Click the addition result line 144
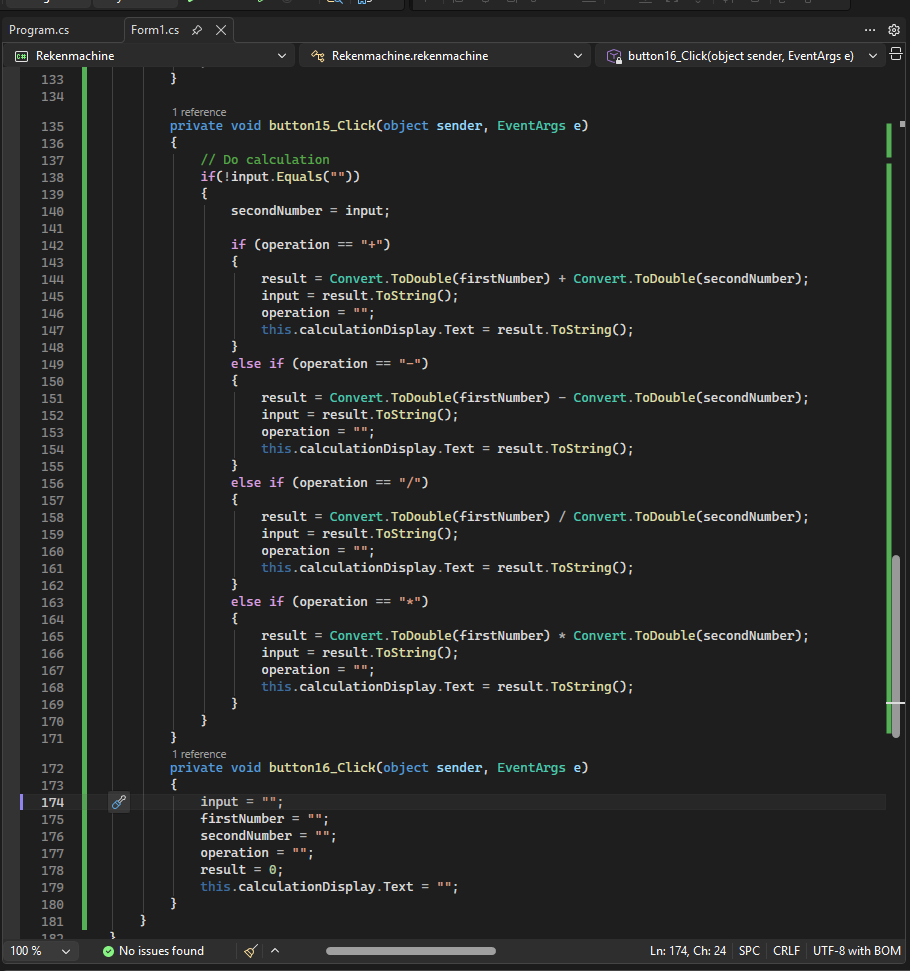 [535, 279]
